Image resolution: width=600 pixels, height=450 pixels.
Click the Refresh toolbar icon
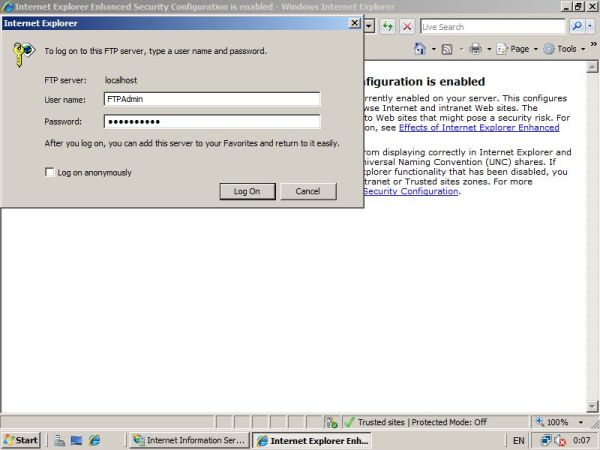coord(388,26)
